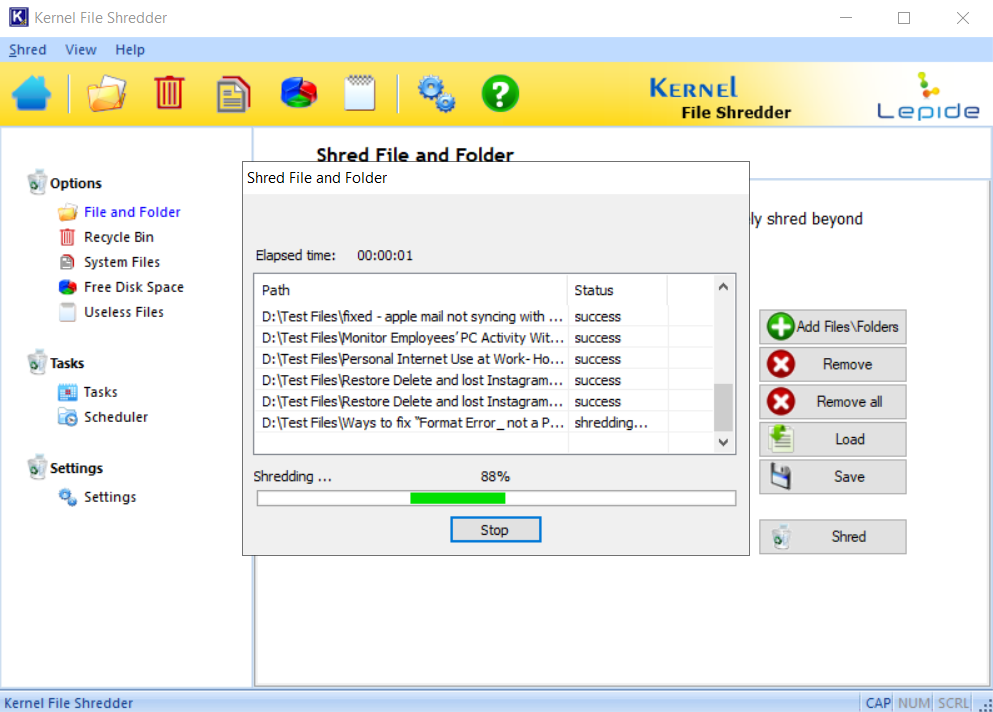Viewport: 993px width, 712px height.
Task: Click the gear icon beside Settings
Action: pyautogui.click(x=67, y=497)
